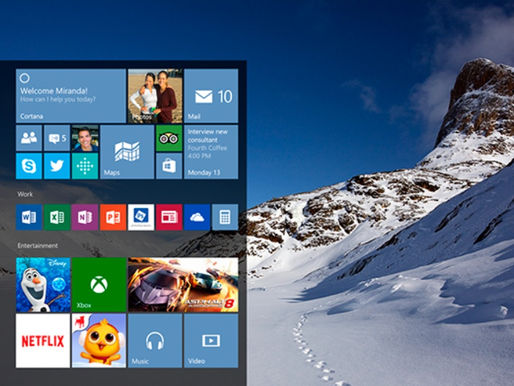Open the Cortana tile
This screenshot has height=386, width=514.
pos(71,96)
